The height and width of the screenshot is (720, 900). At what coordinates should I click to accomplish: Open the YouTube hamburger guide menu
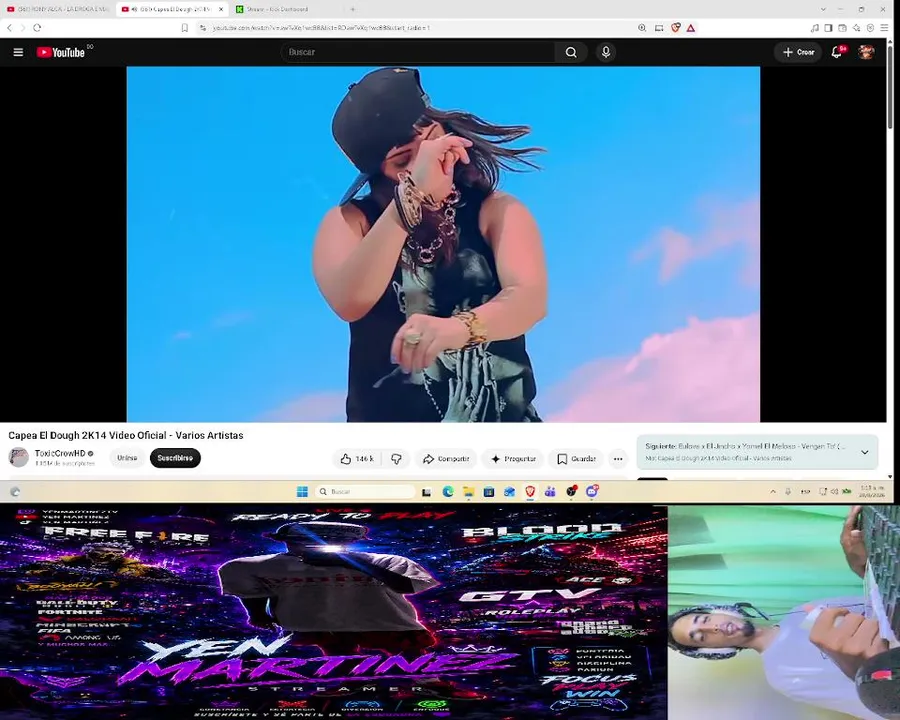pos(18,52)
